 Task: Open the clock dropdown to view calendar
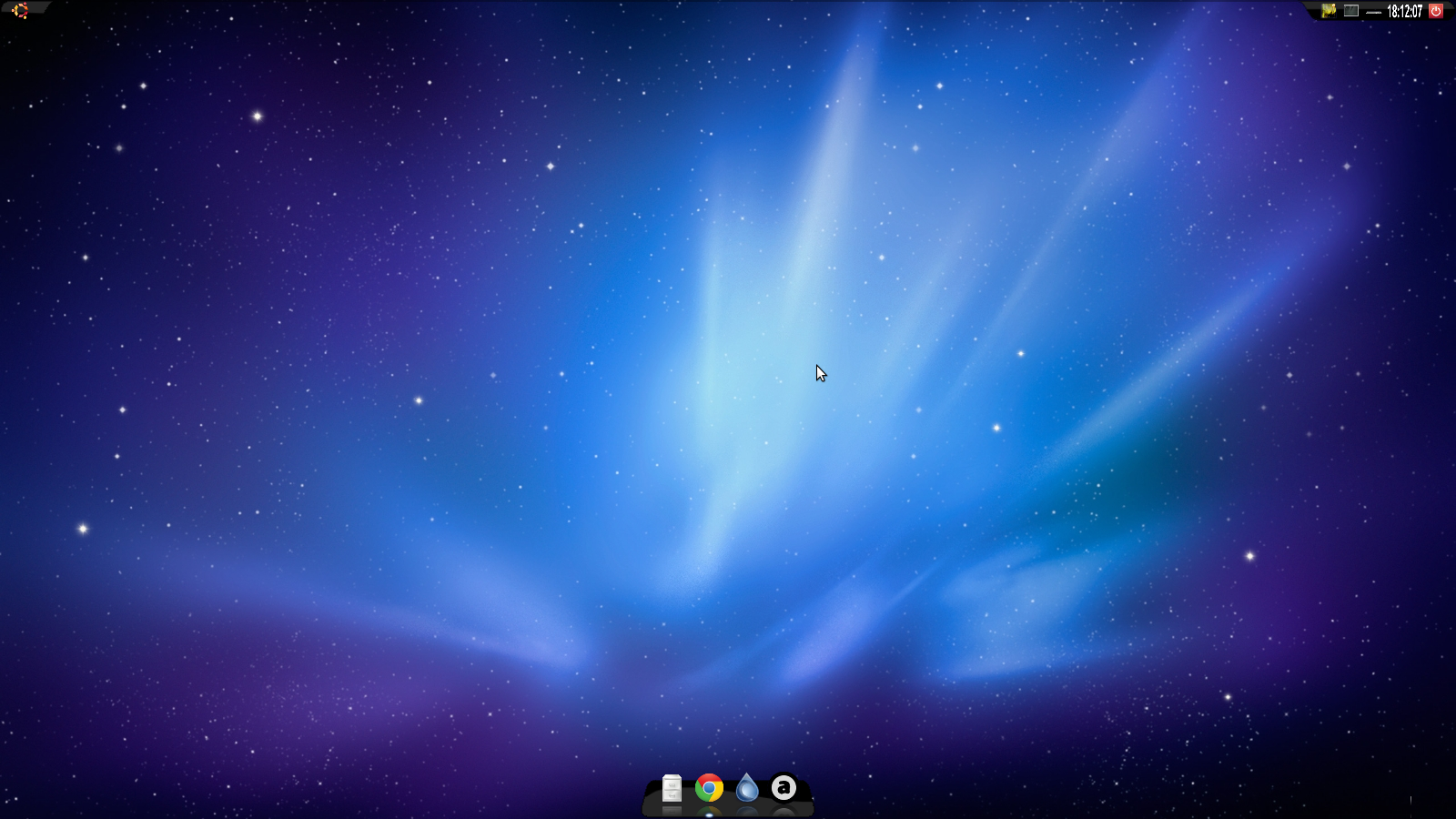pyautogui.click(x=1403, y=11)
